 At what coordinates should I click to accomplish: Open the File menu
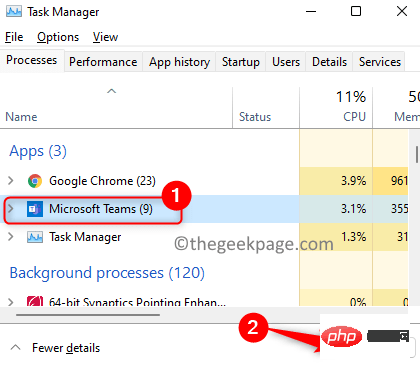click(14, 37)
